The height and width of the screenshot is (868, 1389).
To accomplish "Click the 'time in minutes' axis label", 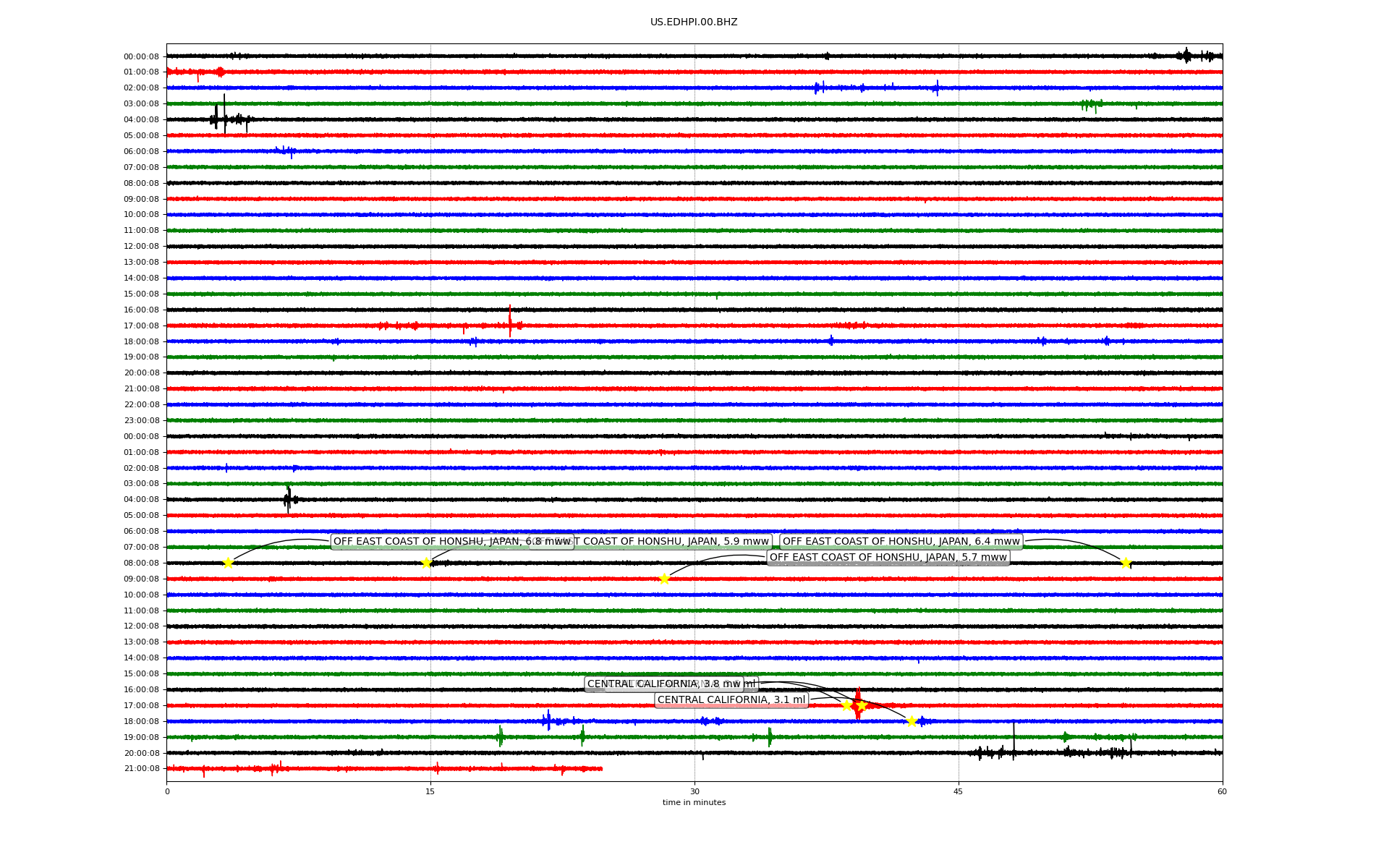I will [x=694, y=802].
